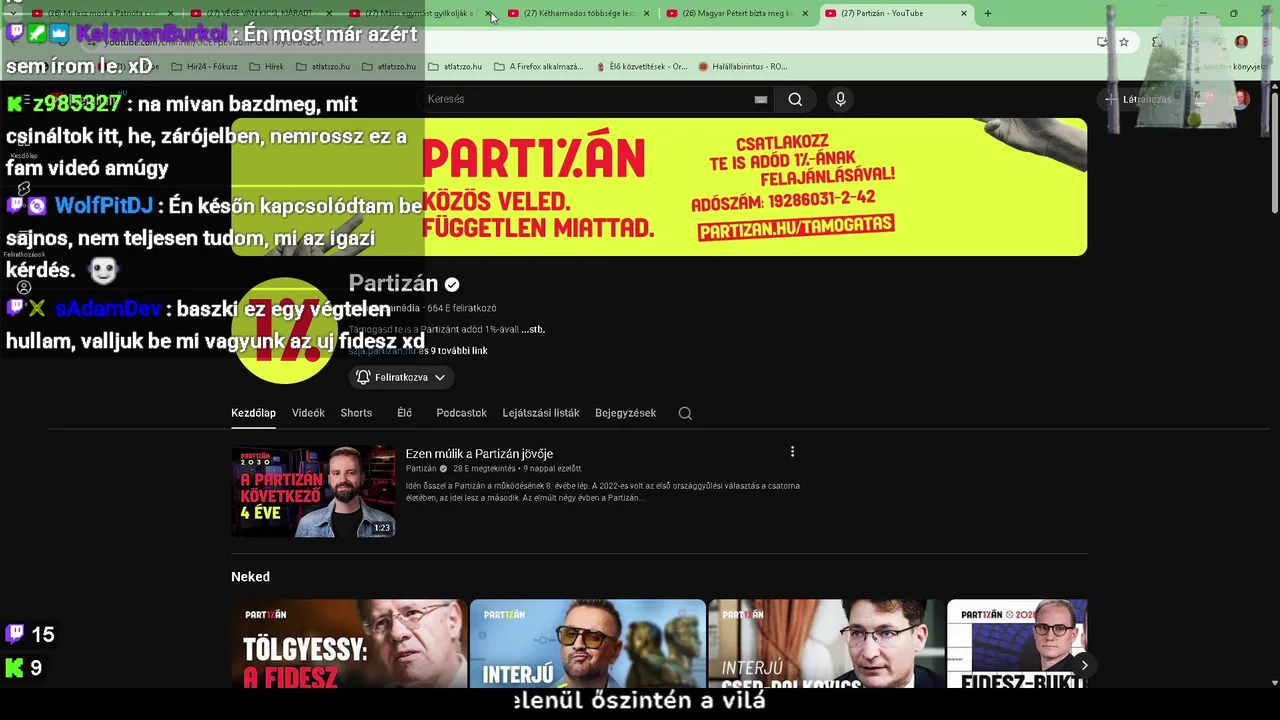Expand the Feliratkozva subscription dropdown
The image size is (1280, 720).
point(401,377)
